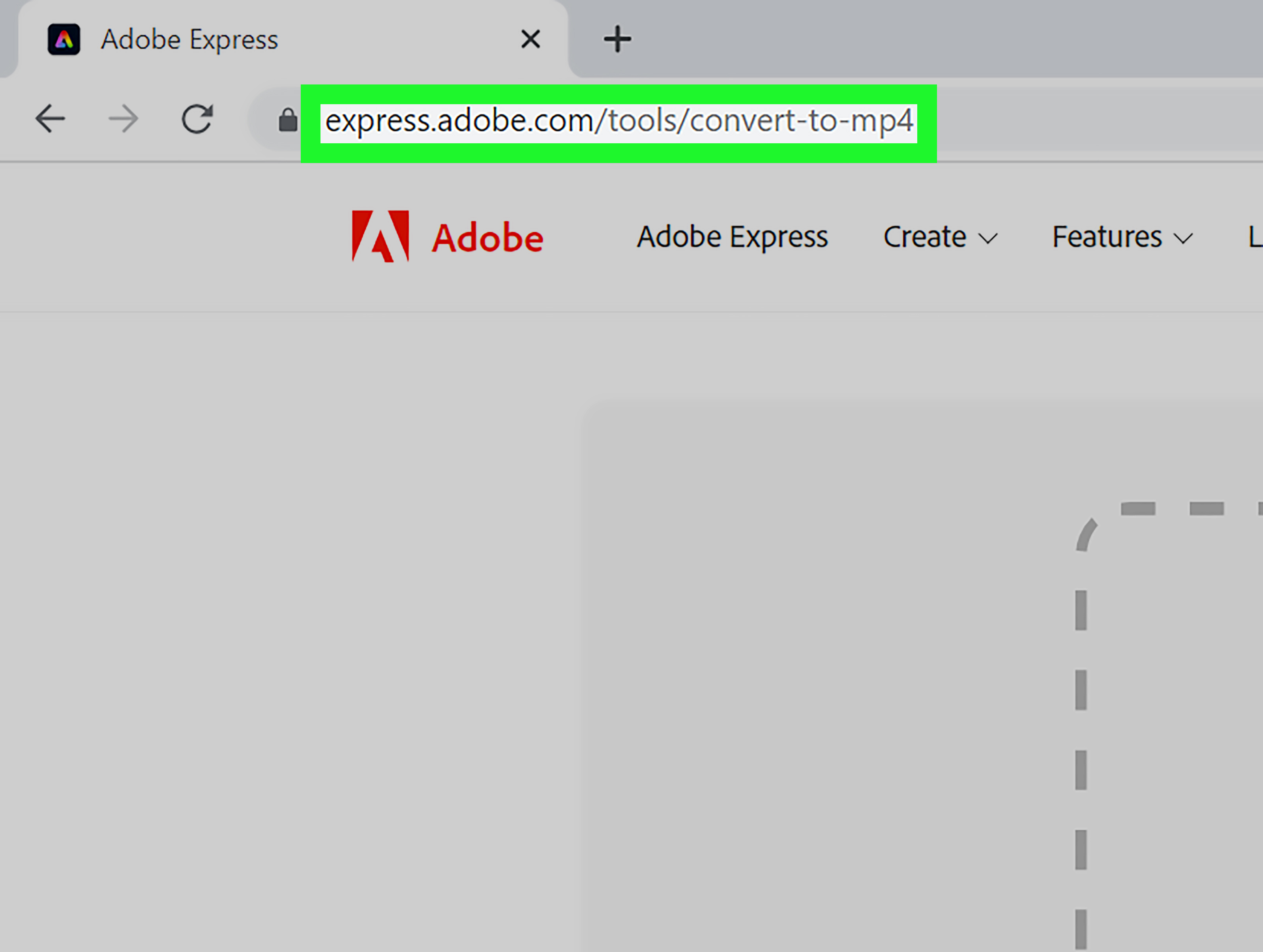Screen dimensions: 1263x952
Task: Click the Adobe Express tab favicon
Action: (64, 39)
